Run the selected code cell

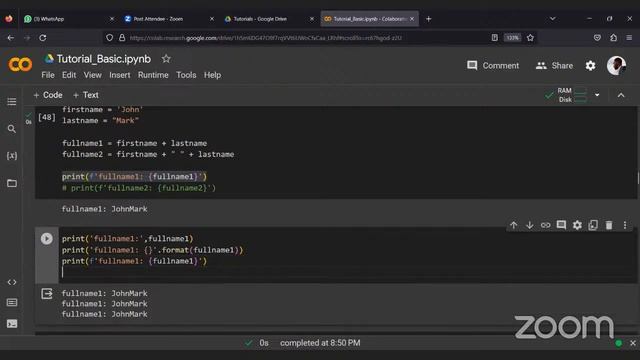pos(47,239)
